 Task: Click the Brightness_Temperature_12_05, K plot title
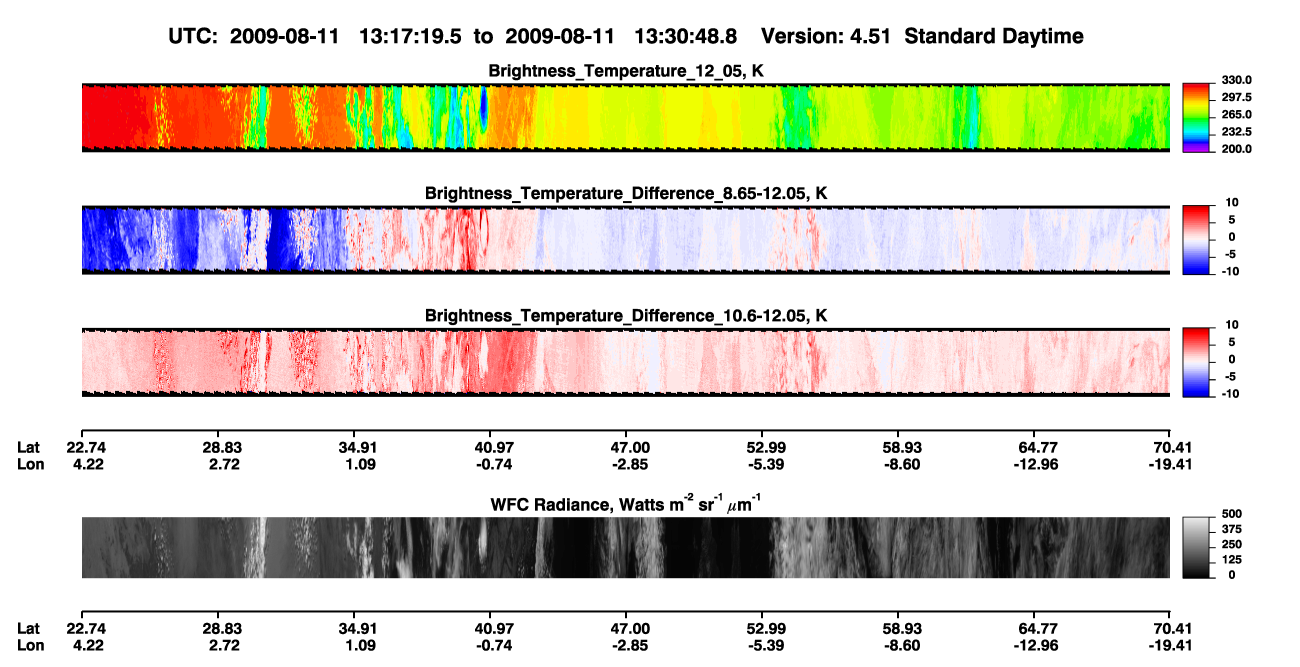(x=626, y=71)
